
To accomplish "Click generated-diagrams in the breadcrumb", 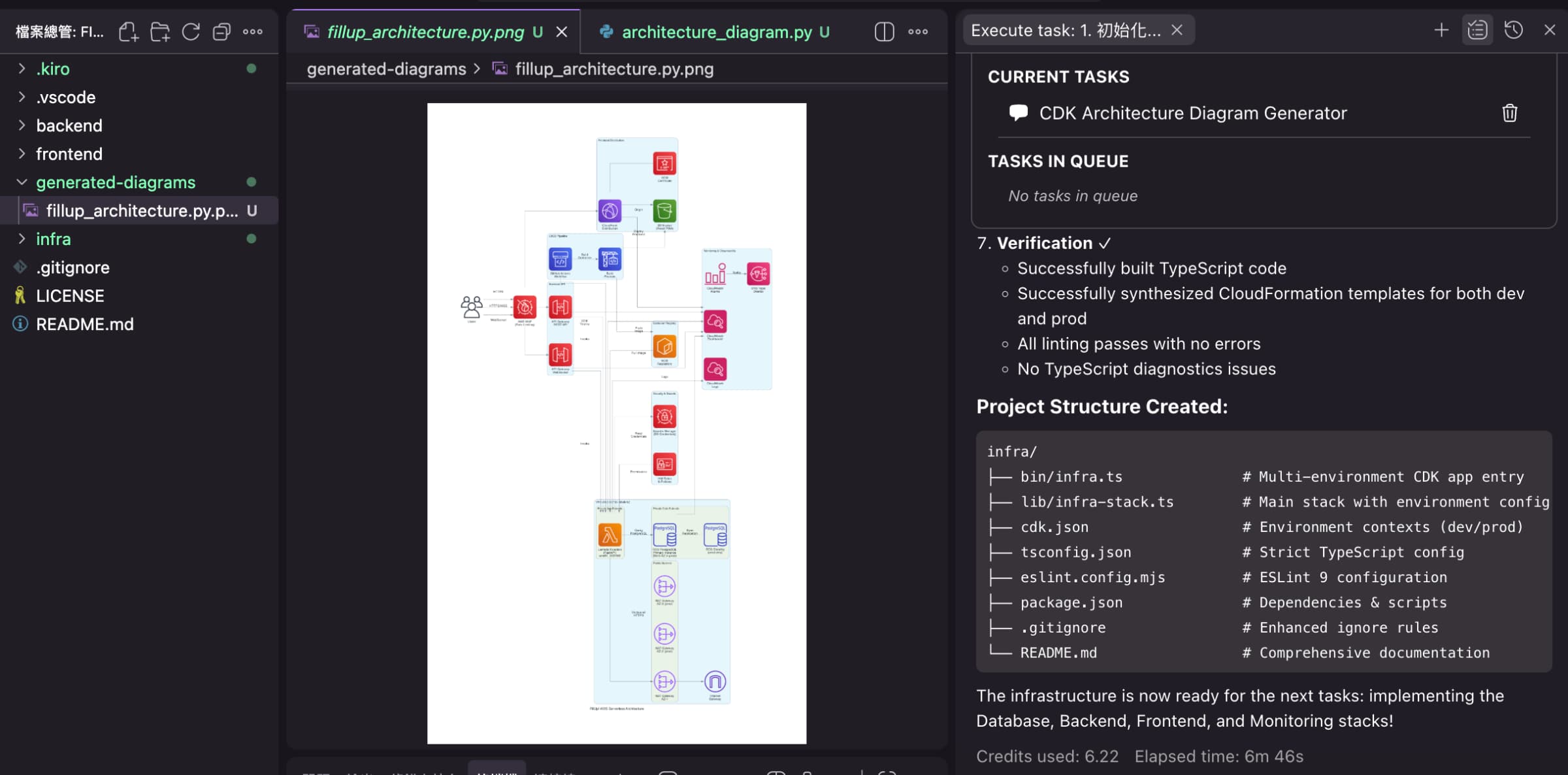I will tap(386, 69).
